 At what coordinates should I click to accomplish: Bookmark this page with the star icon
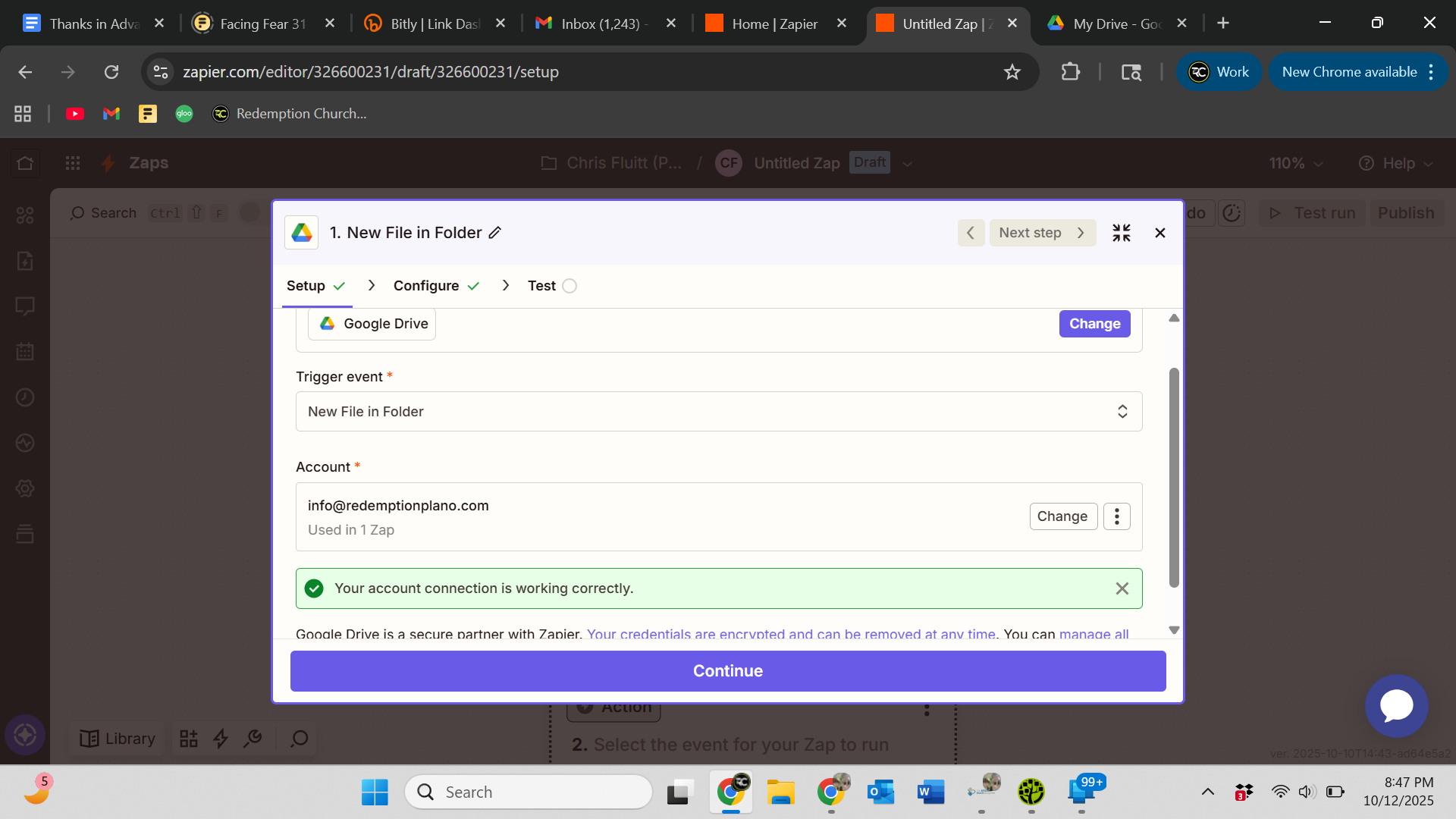coord(1012,72)
